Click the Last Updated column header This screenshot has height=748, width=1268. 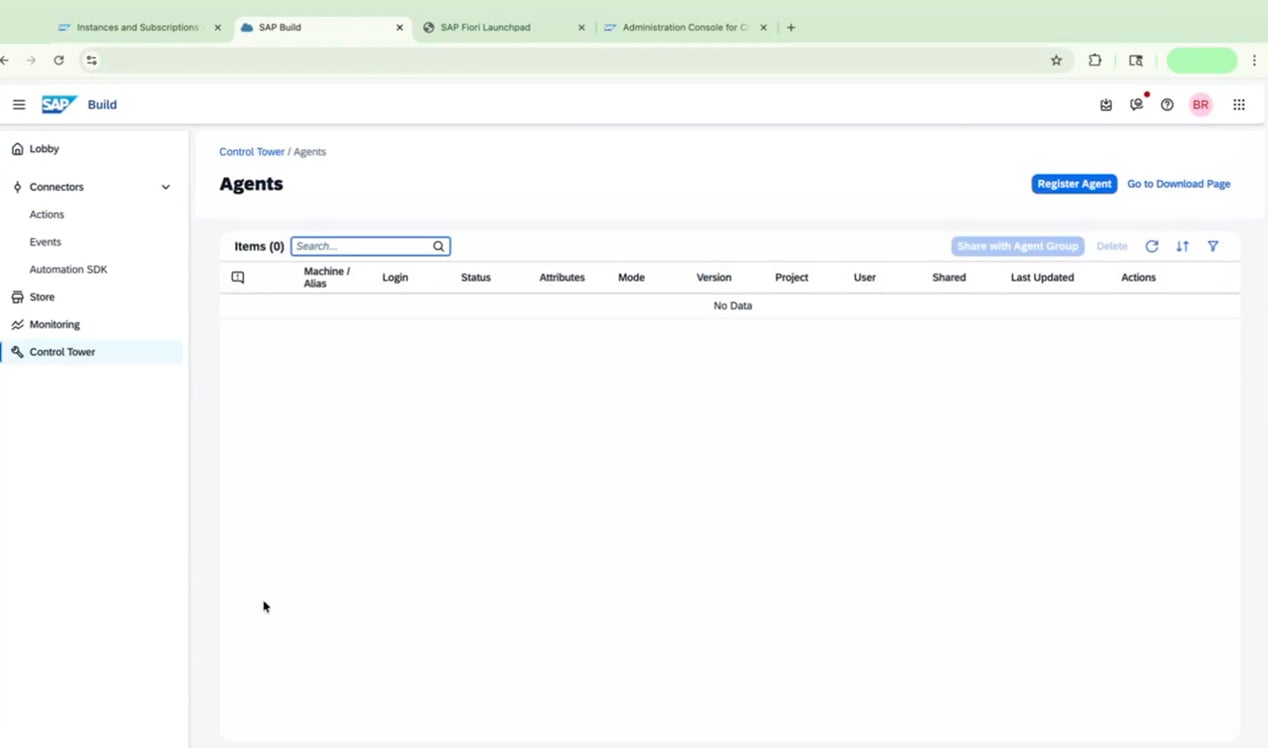pyautogui.click(x=1042, y=278)
